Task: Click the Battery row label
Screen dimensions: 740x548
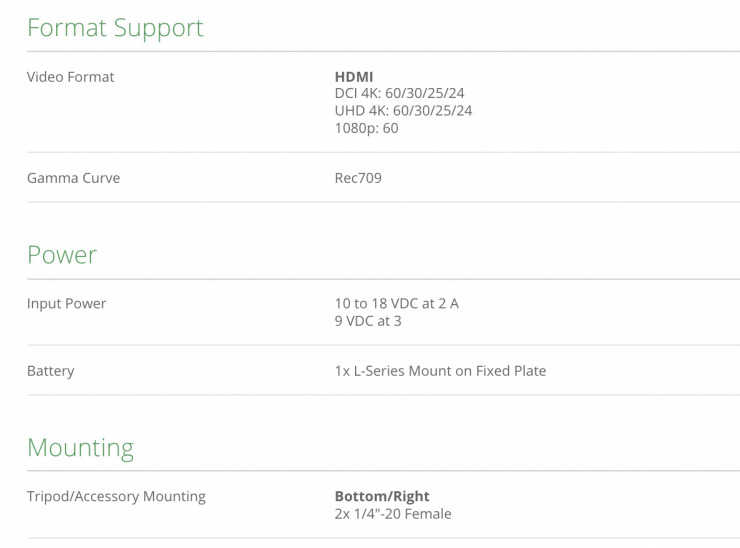Action: click(51, 371)
